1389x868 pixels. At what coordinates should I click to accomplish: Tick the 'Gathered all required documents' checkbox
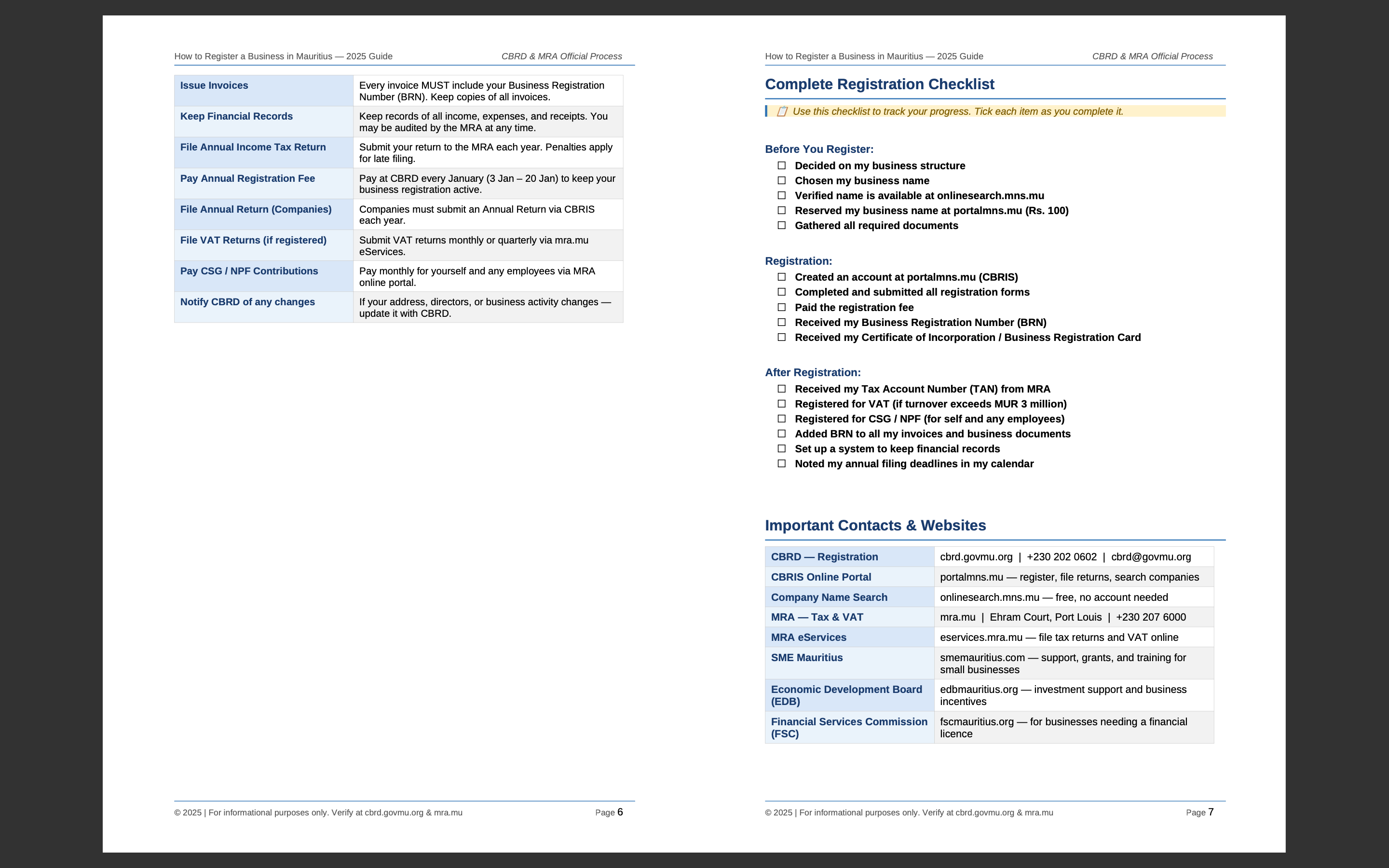click(x=781, y=226)
